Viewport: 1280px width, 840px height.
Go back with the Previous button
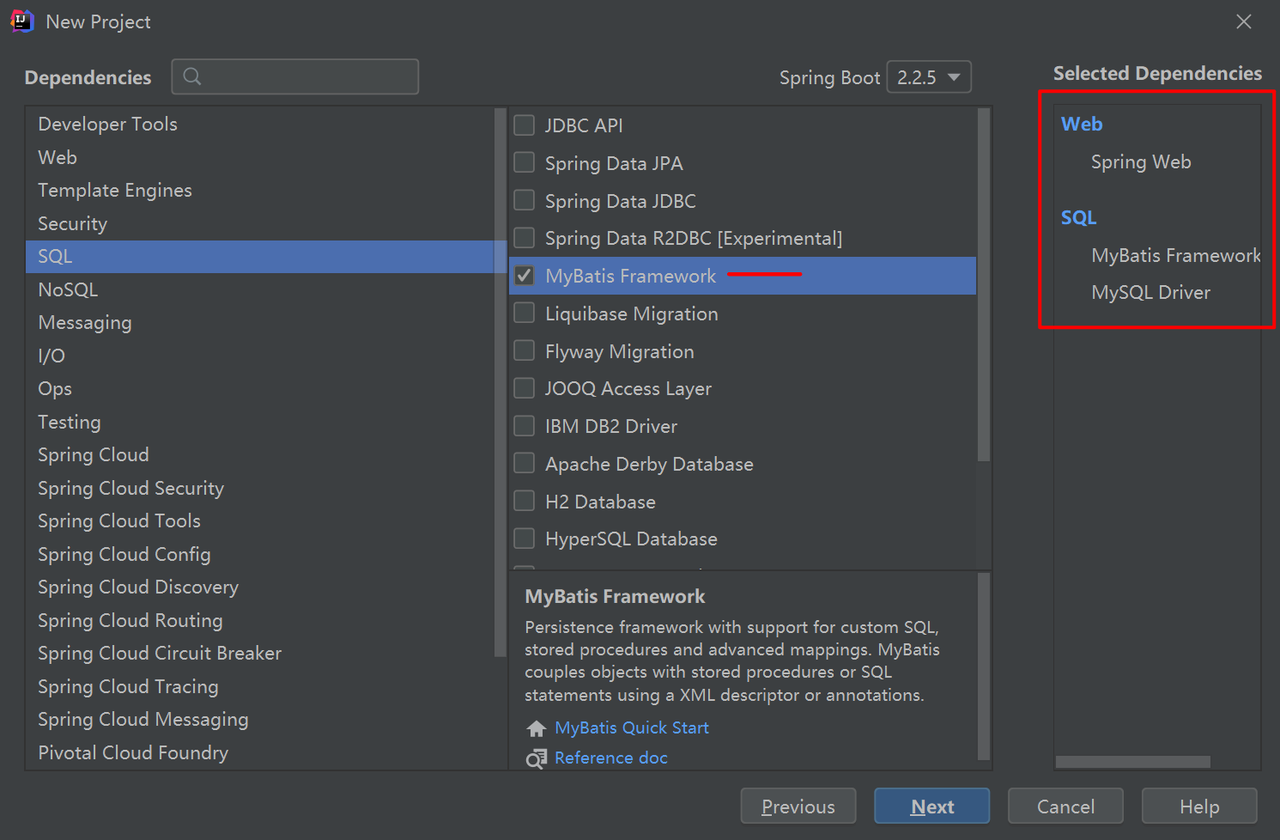798,806
